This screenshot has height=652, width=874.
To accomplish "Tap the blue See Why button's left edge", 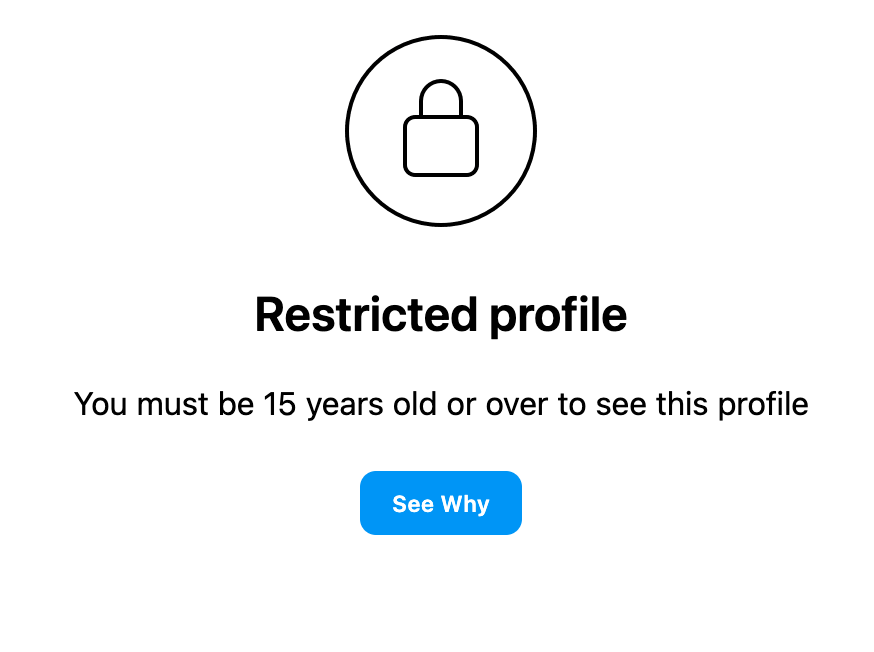I will (365, 503).
